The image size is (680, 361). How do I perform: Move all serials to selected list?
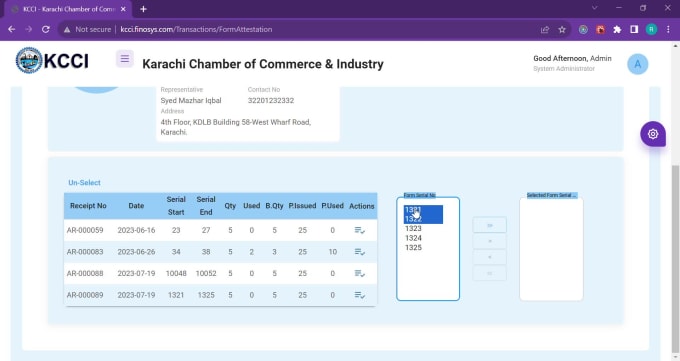click(x=489, y=225)
